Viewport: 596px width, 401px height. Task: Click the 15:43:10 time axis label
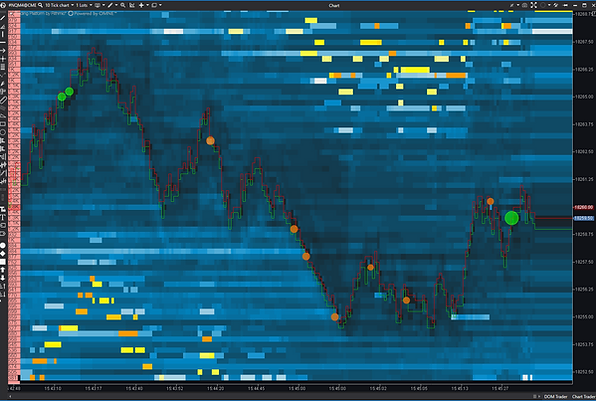tap(52, 388)
